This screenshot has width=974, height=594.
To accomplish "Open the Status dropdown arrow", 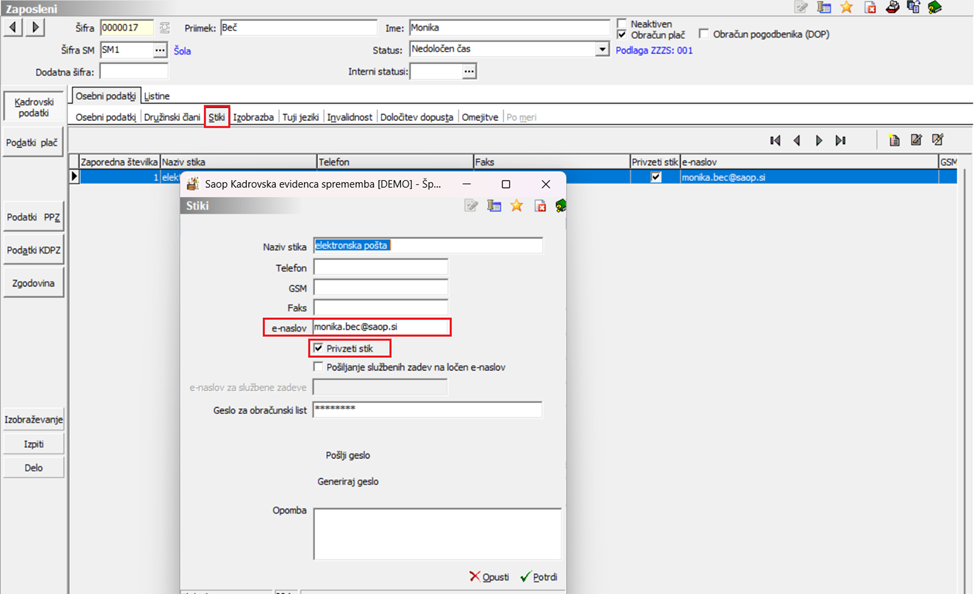I will [602, 49].
